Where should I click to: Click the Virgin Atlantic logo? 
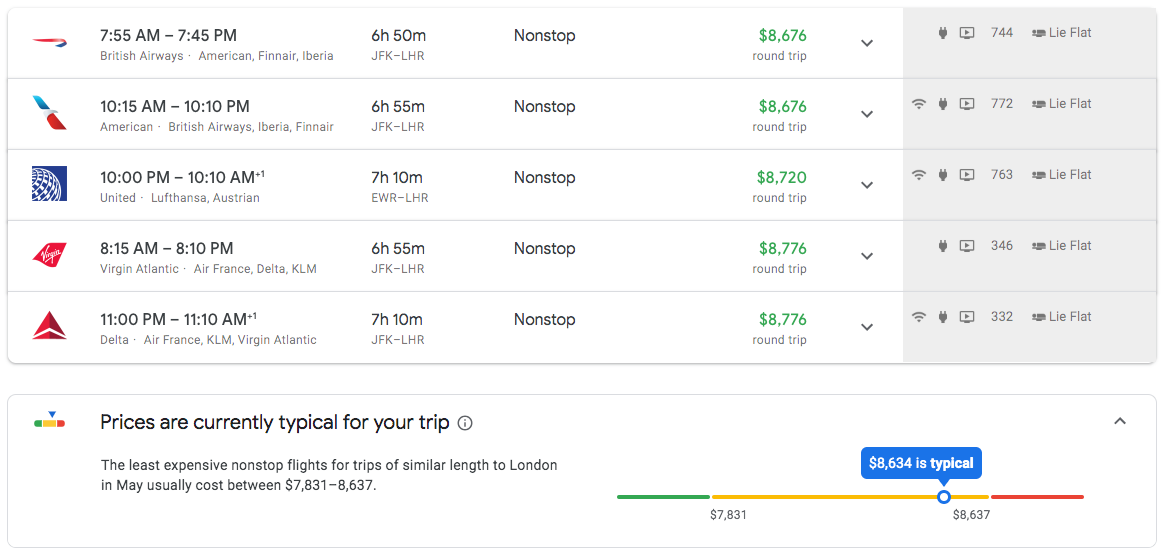tap(49, 255)
